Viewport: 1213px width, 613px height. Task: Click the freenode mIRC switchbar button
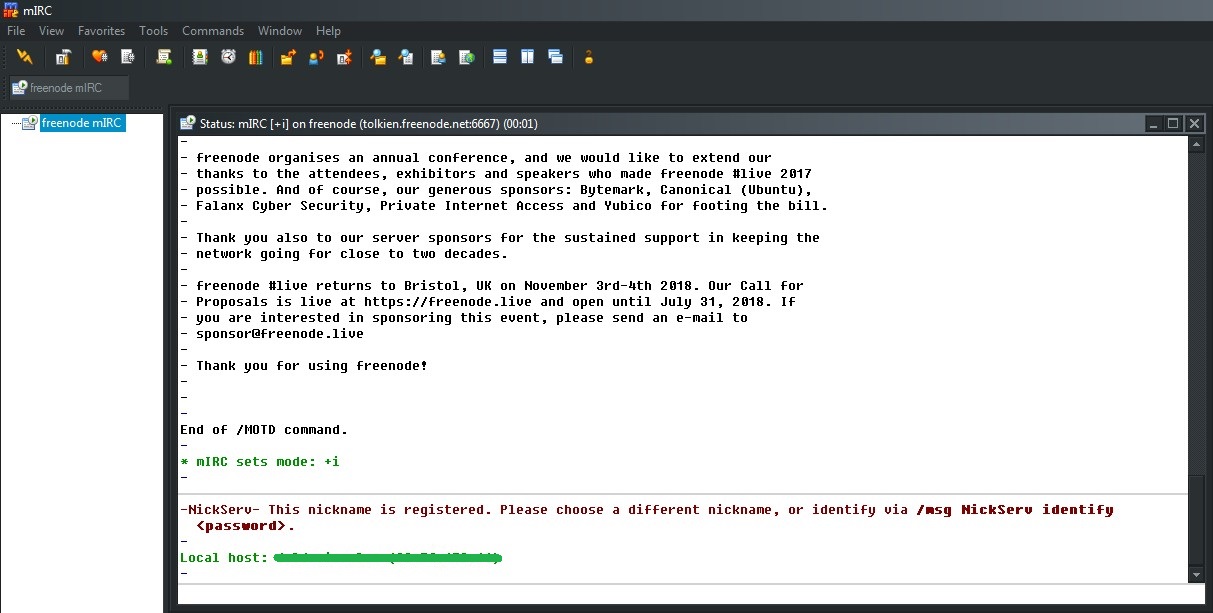(70, 88)
